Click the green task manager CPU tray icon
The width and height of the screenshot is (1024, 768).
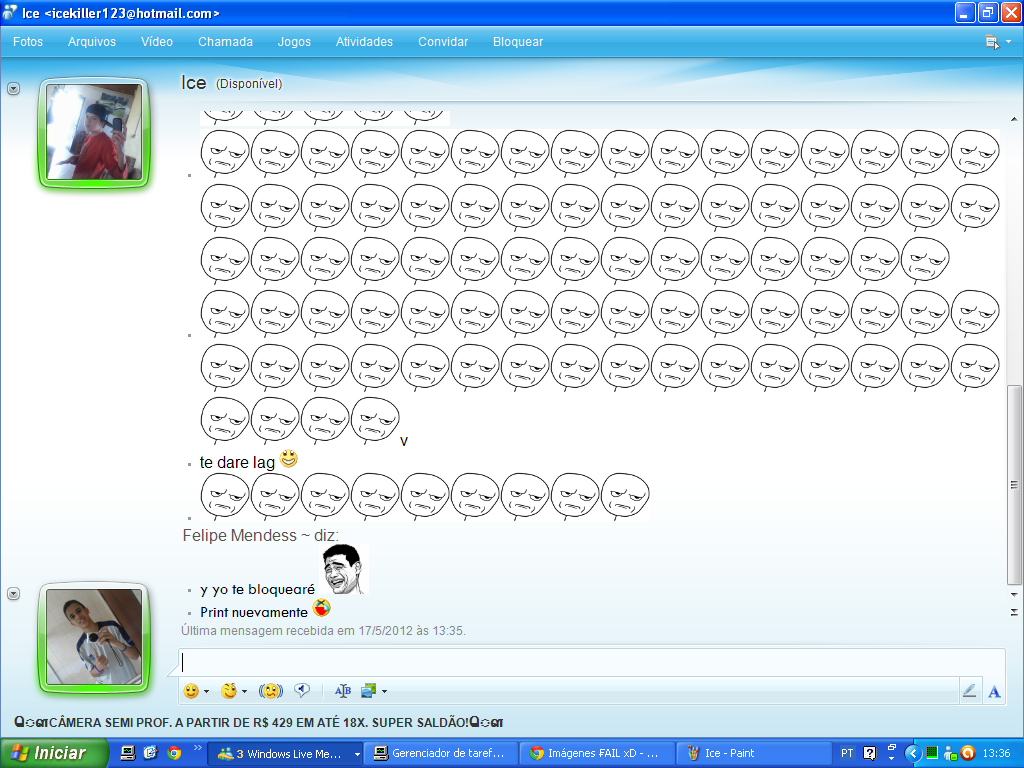coord(932,753)
